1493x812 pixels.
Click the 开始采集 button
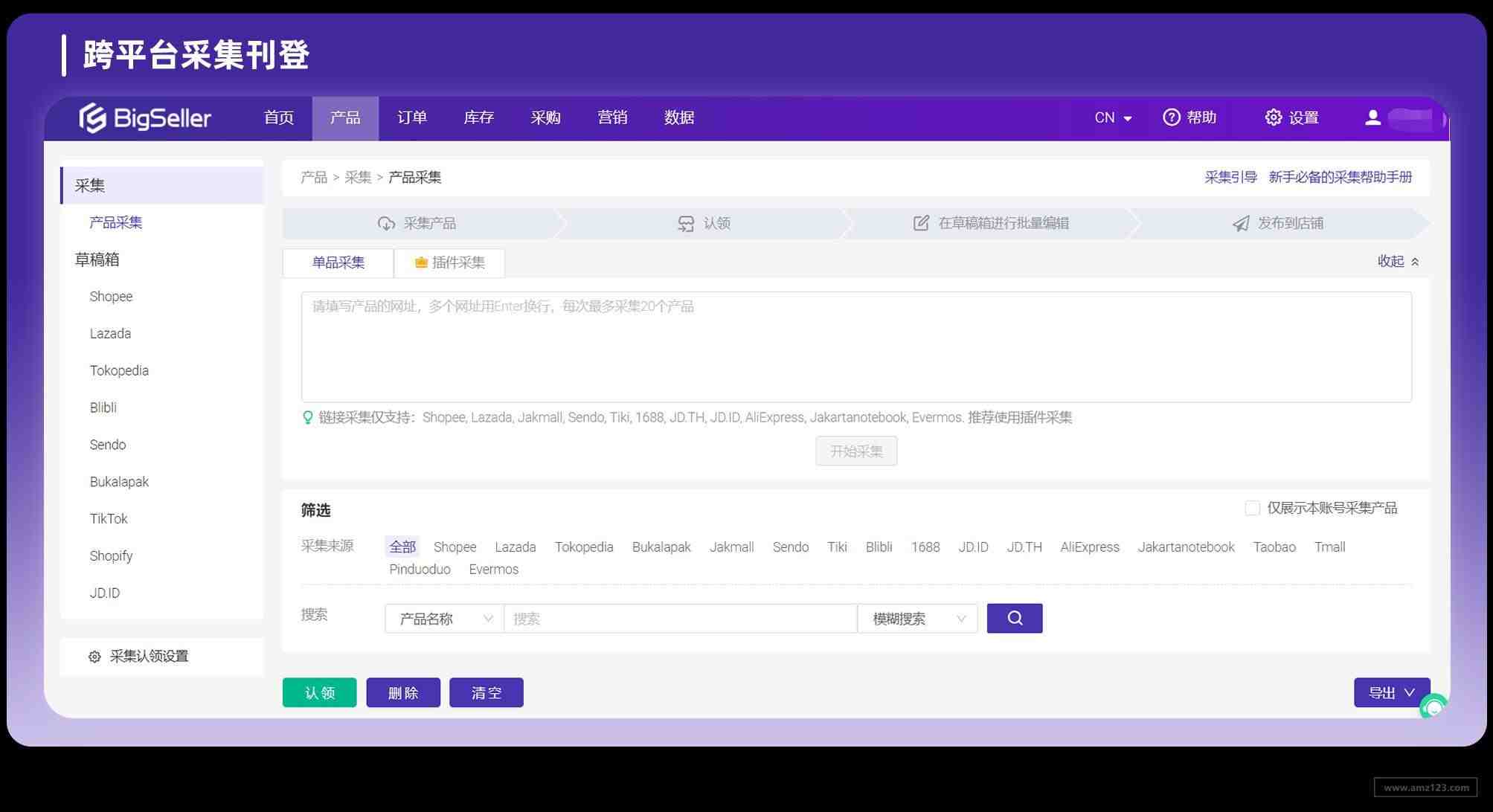(856, 451)
